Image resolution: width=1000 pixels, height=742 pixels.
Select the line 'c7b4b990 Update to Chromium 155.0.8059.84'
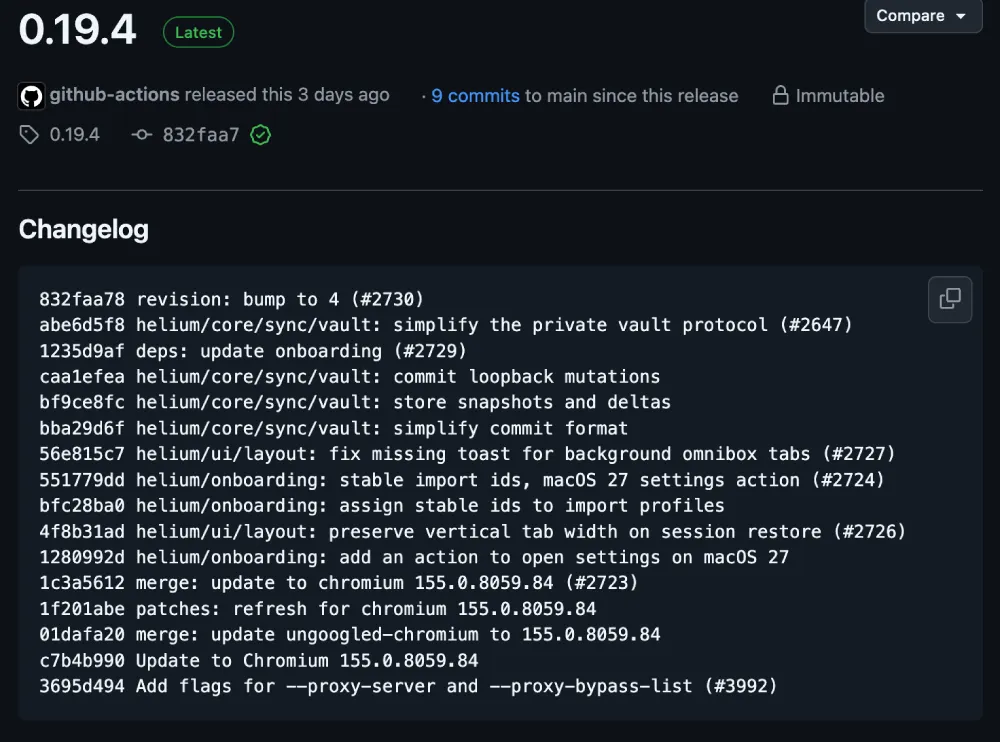(x=259, y=660)
